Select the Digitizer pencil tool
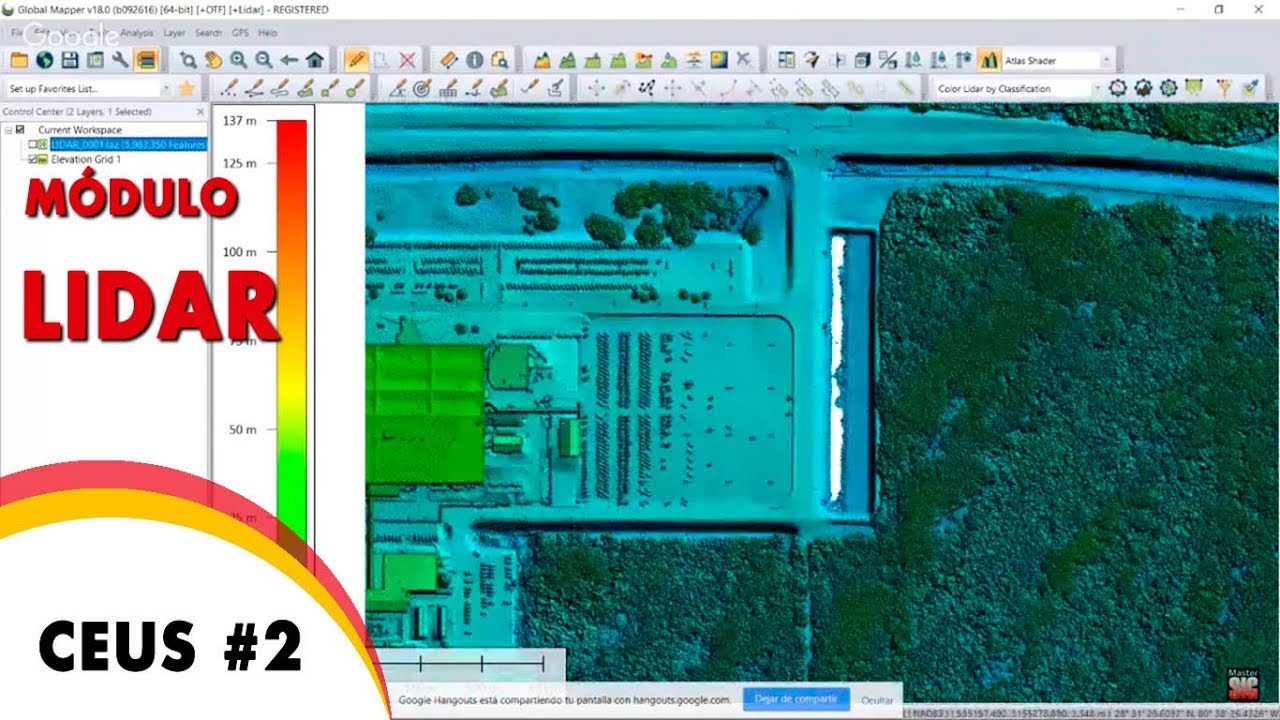This screenshot has width=1280, height=720. tap(355, 60)
